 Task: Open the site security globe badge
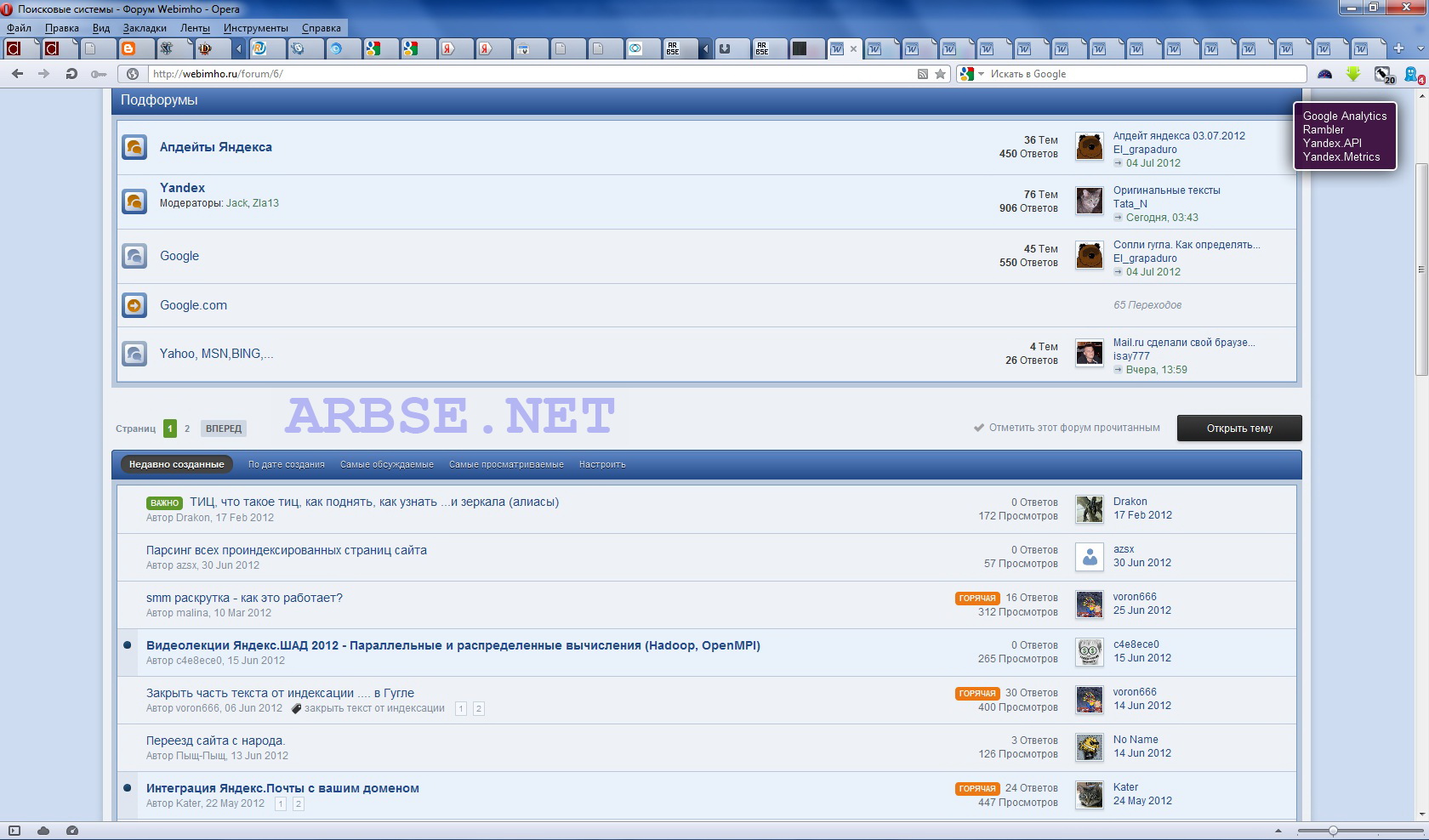pyautogui.click(x=133, y=74)
